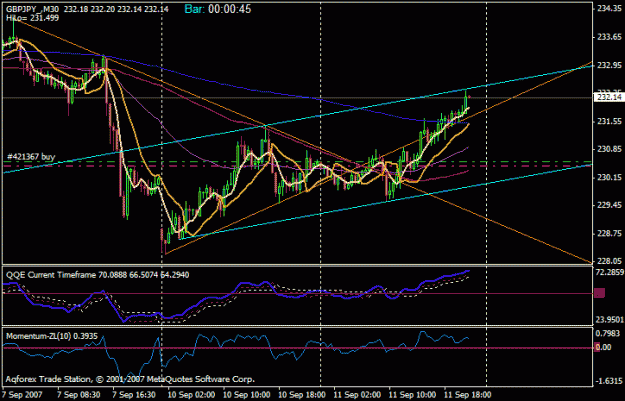Click the 7 Sep 08:30 time axis label

click(79, 395)
